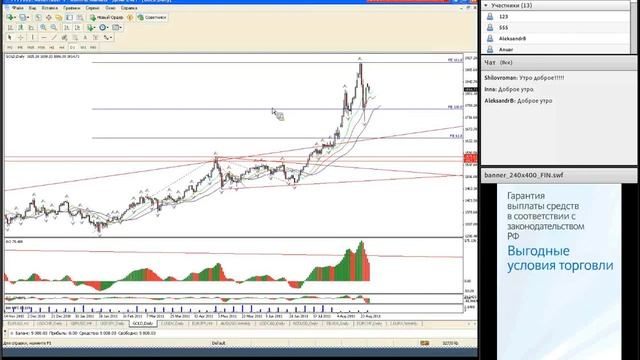Switch to the H1 timeframe
The width and height of the screenshot is (640, 360).
[51, 47]
